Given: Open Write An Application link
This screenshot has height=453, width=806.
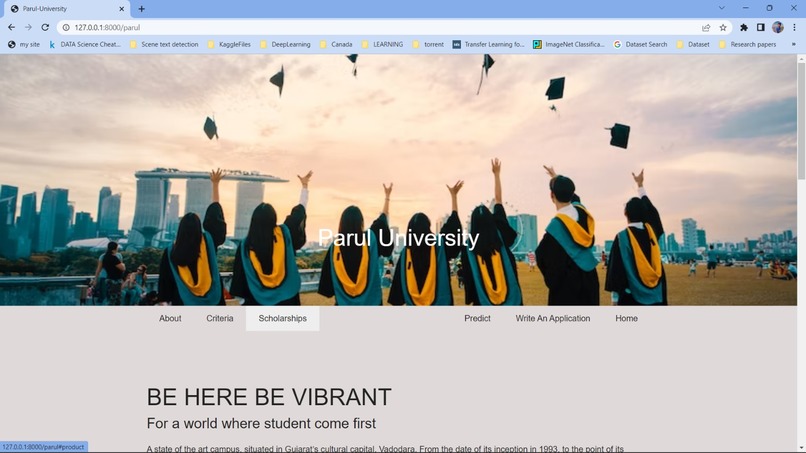Looking at the screenshot, I should tap(553, 318).
